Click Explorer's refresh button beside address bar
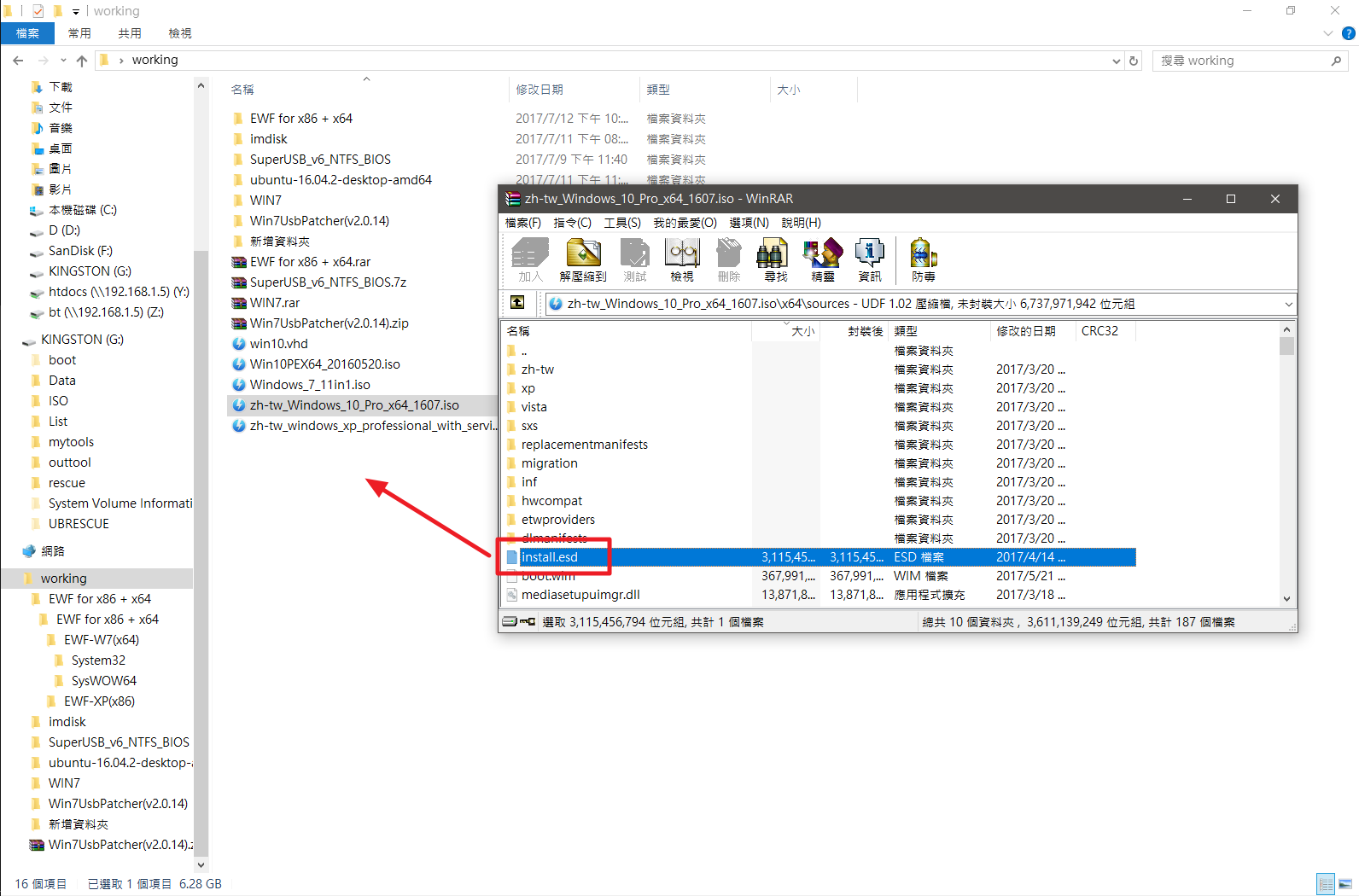This screenshot has height=896, width=1359. [x=1134, y=61]
